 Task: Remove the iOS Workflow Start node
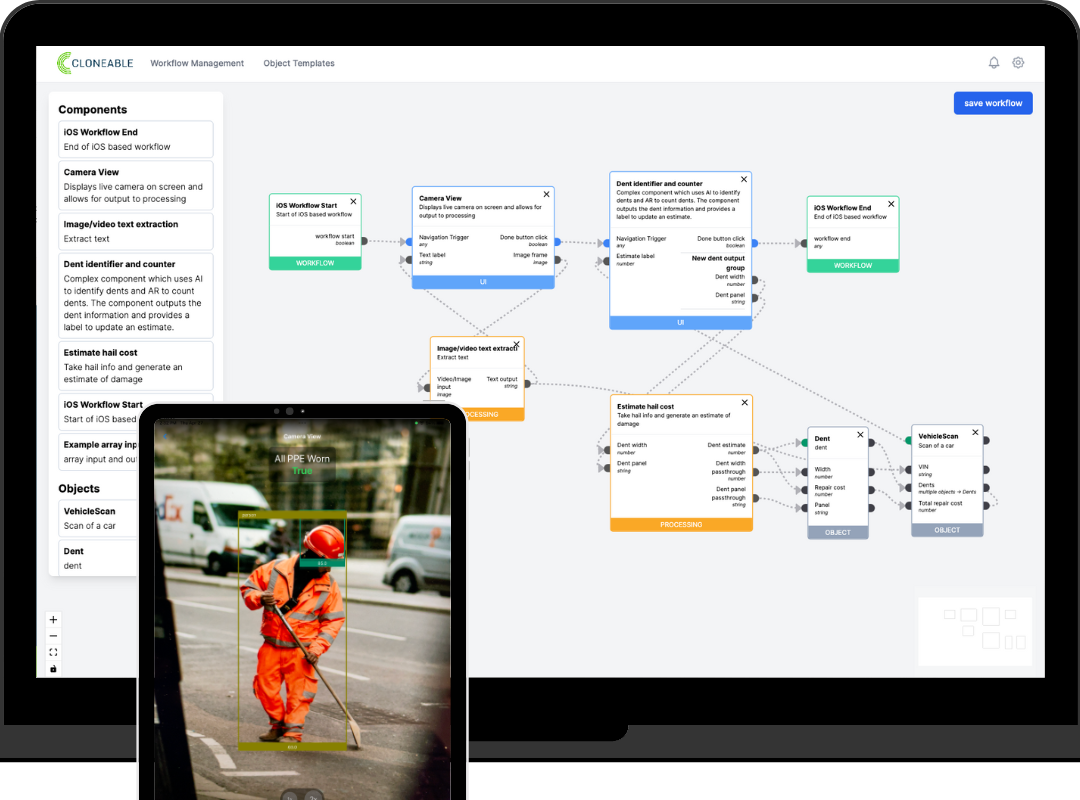pyautogui.click(x=353, y=202)
